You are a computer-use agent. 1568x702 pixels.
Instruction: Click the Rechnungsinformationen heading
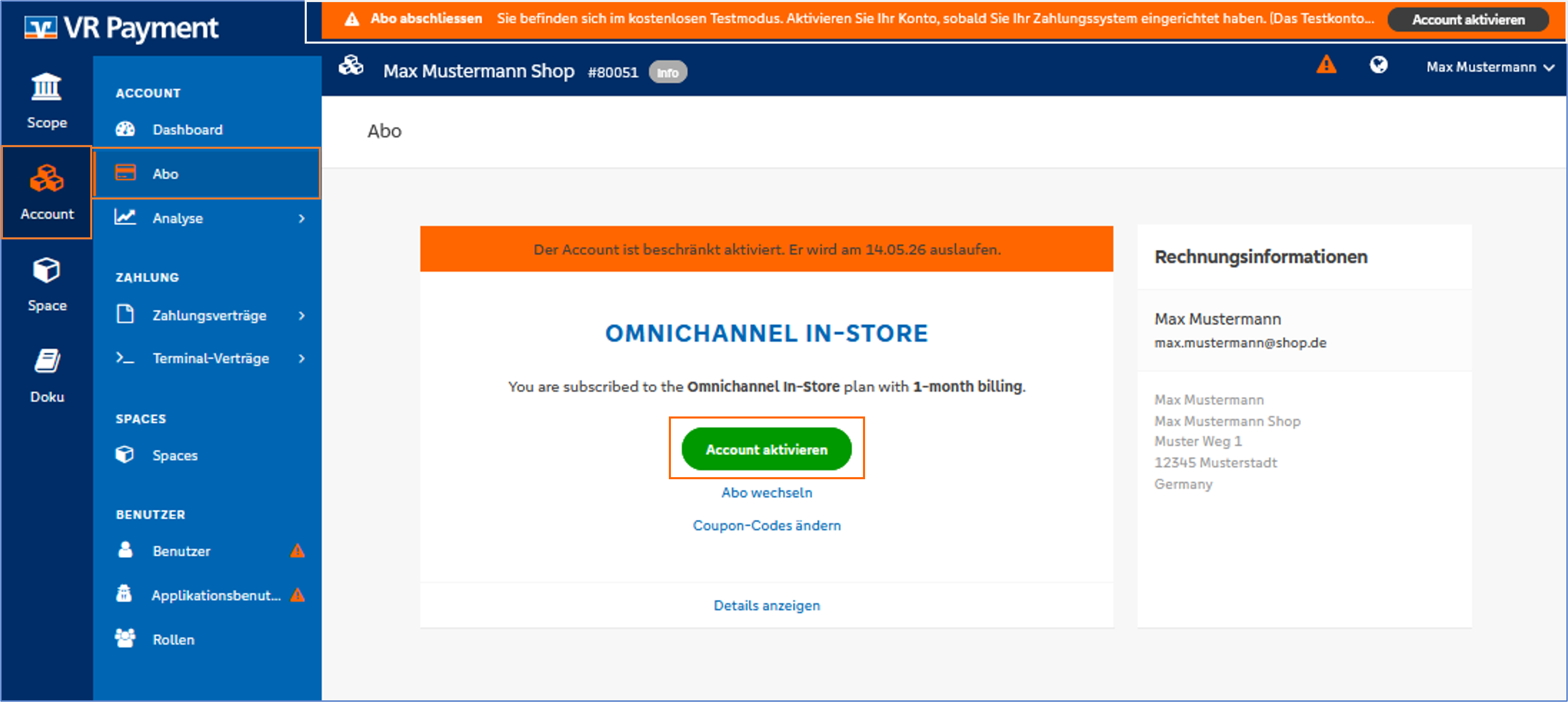[1261, 257]
